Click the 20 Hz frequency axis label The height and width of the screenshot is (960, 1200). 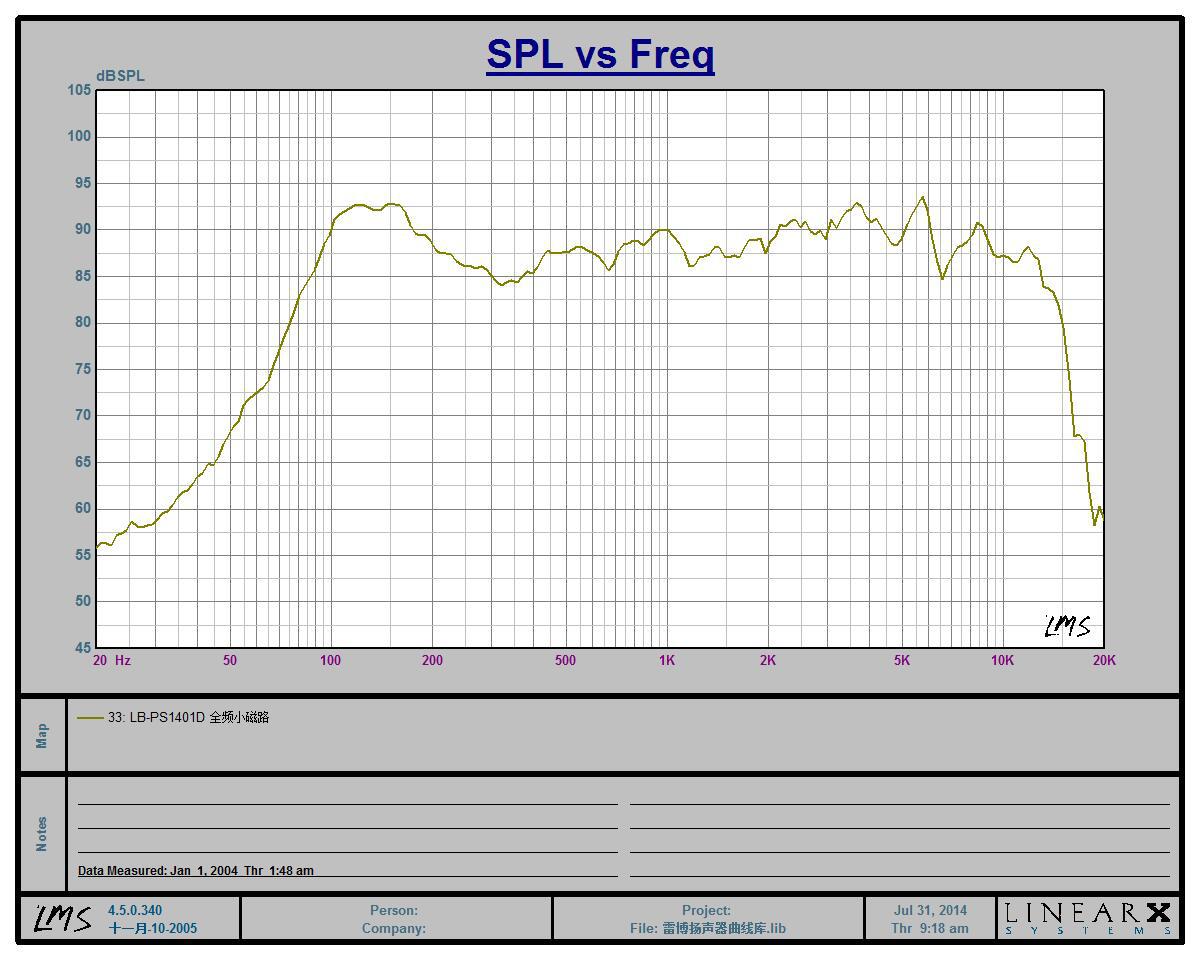pyautogui.click(x=112, y=660)
